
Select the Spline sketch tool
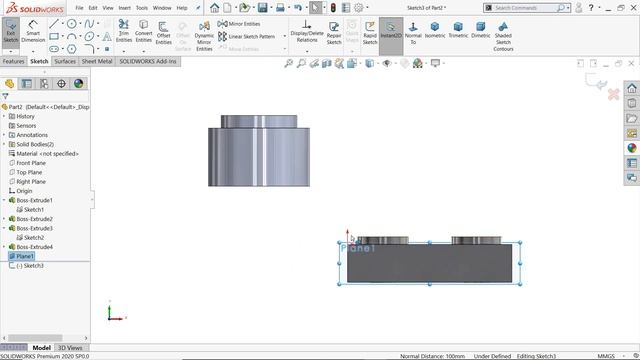click(x=89, y=24)
